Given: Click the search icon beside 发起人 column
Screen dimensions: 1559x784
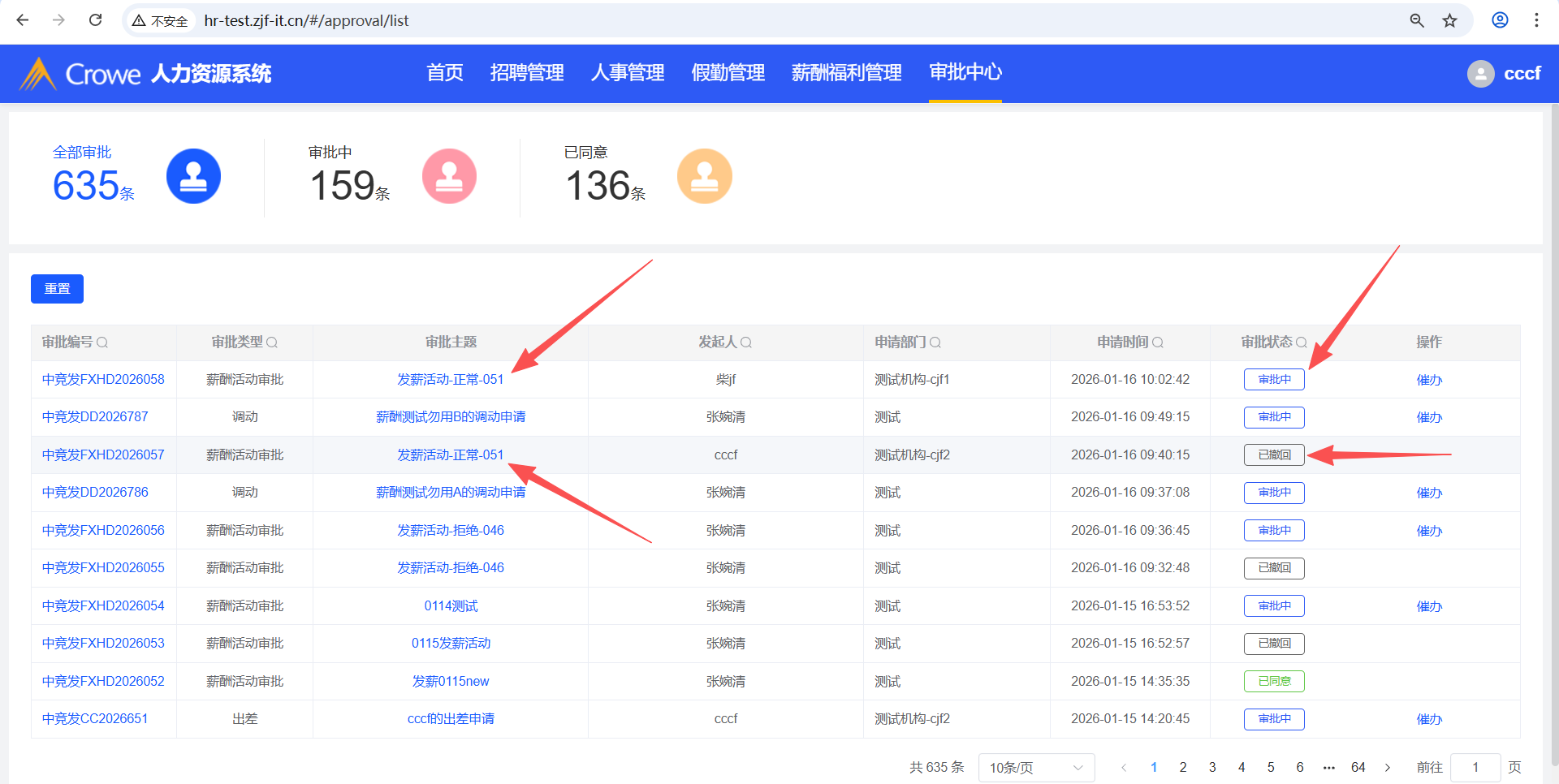Looking at the screenshot, I should click(746, 342).
